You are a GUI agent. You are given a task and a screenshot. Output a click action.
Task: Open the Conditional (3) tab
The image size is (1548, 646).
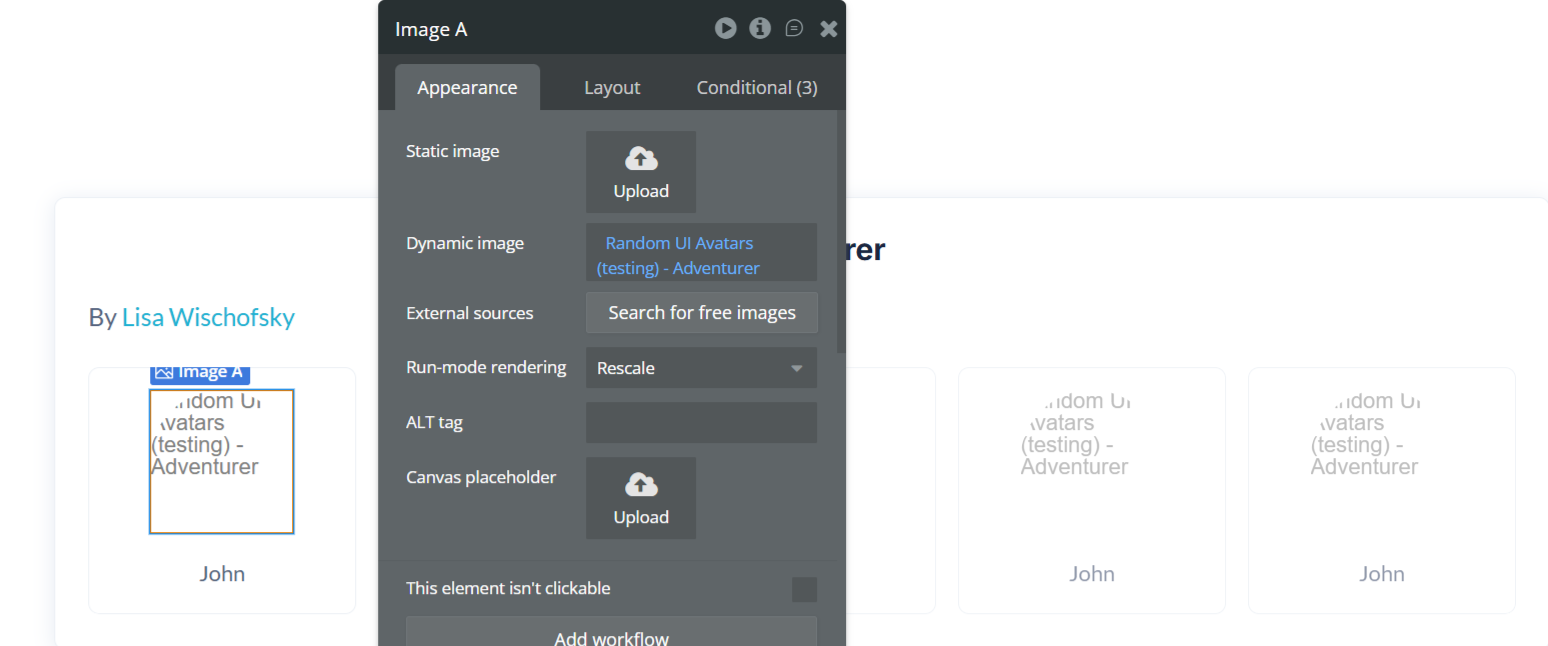click(x=757, y=88)
